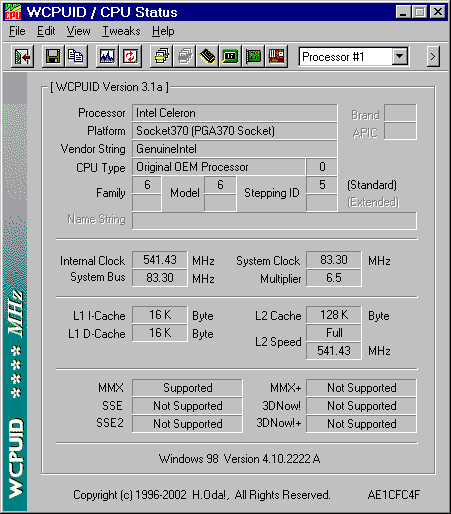451x514 pixels.
Task: Click the MMX 'Supported' field
Action: (187, 388)
